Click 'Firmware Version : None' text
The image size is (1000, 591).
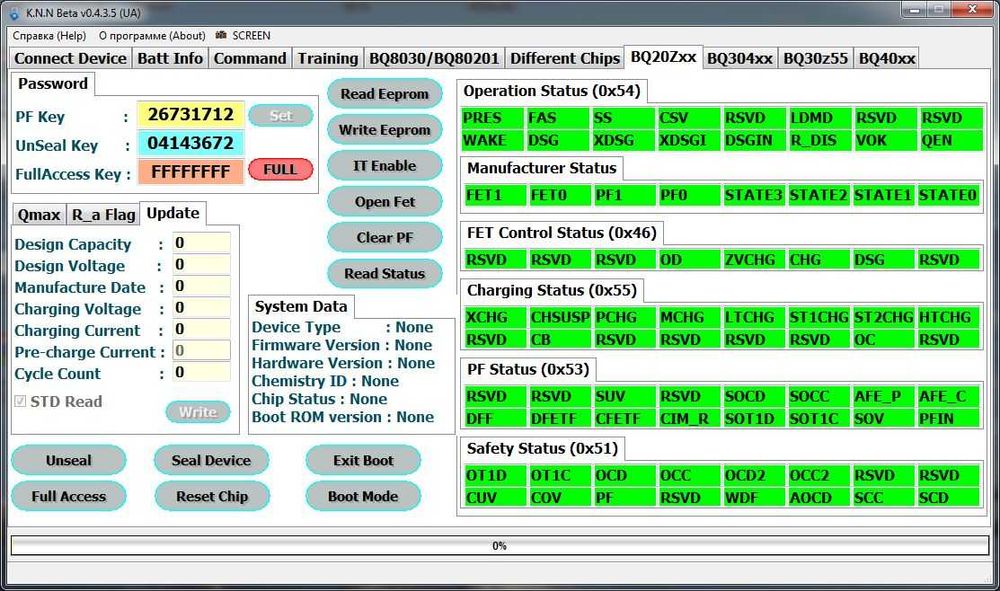[342, 345]
